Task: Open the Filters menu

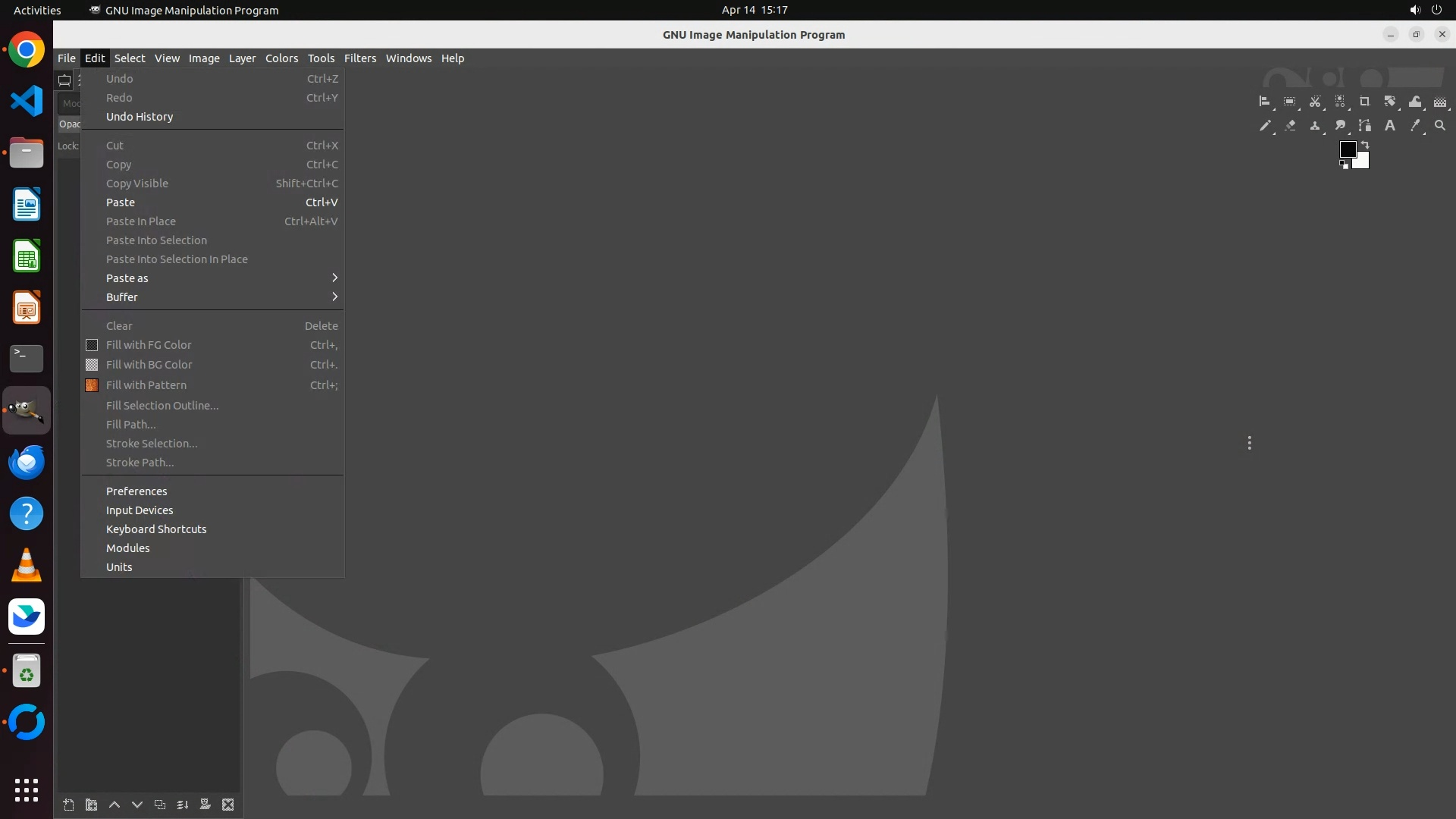Action: pyautogui.click(x=359, y=58)
